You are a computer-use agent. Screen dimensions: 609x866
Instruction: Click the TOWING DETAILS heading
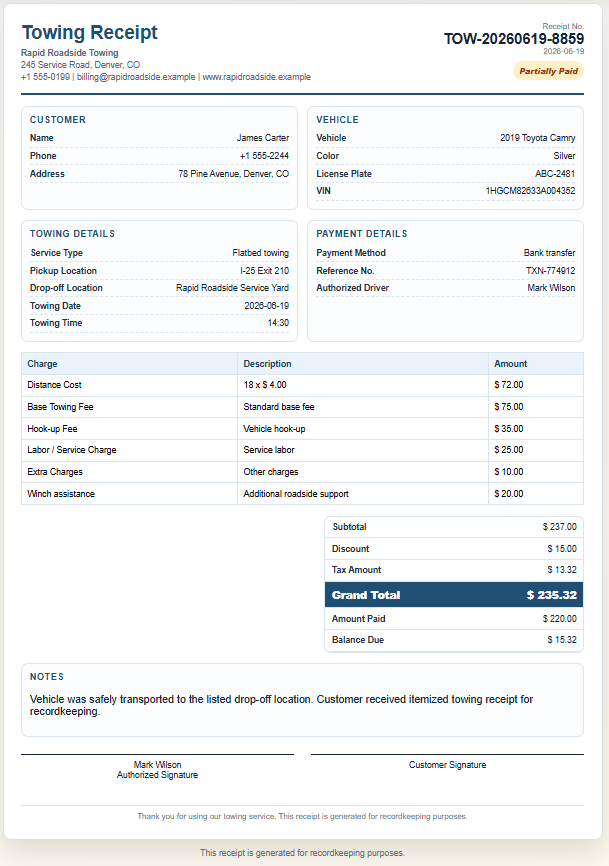[72, 234]
